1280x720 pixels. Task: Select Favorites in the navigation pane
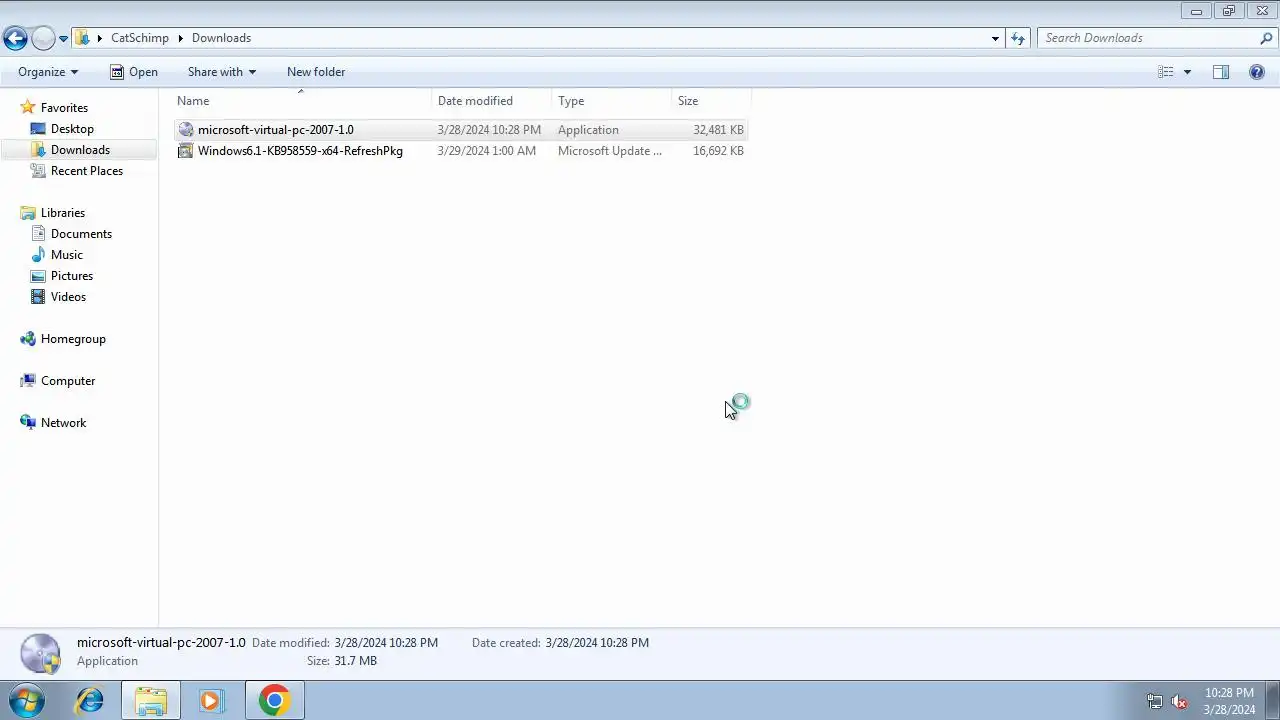[x=64, y=108]
